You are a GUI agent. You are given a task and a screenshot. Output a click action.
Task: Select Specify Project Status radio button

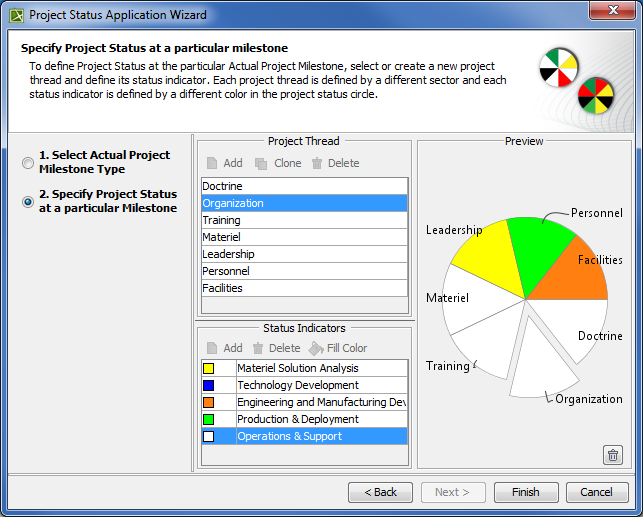click(28, 202)
